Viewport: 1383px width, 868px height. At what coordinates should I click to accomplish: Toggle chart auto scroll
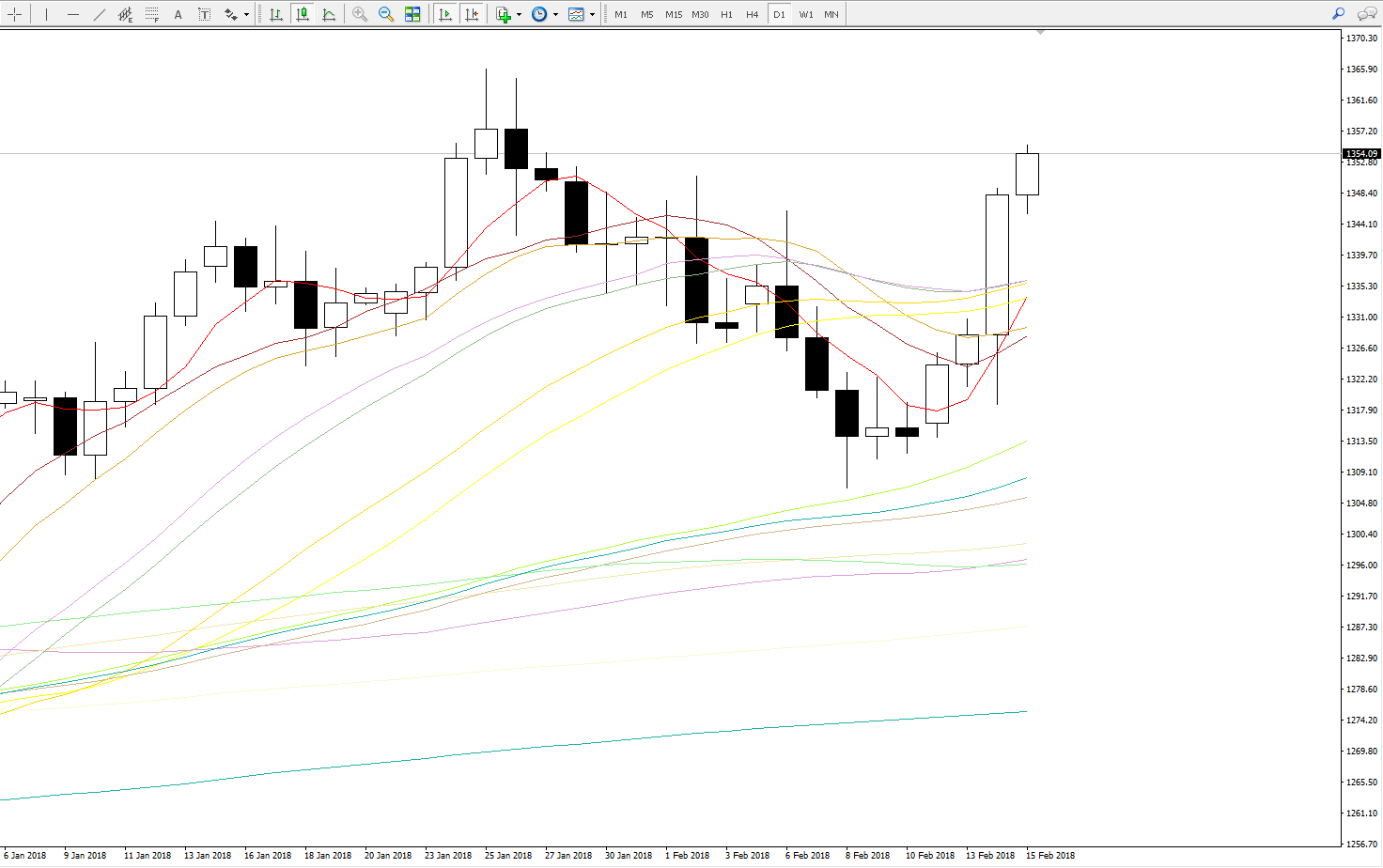click(x=445, y=14)
